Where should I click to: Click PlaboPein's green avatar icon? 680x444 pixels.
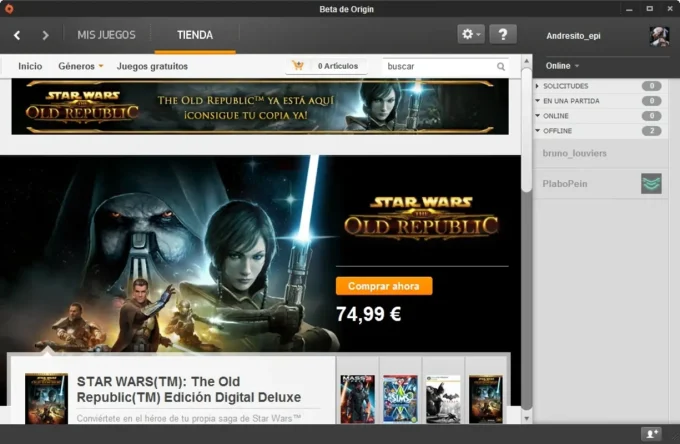pyautogui.click(x=651, y=183)
